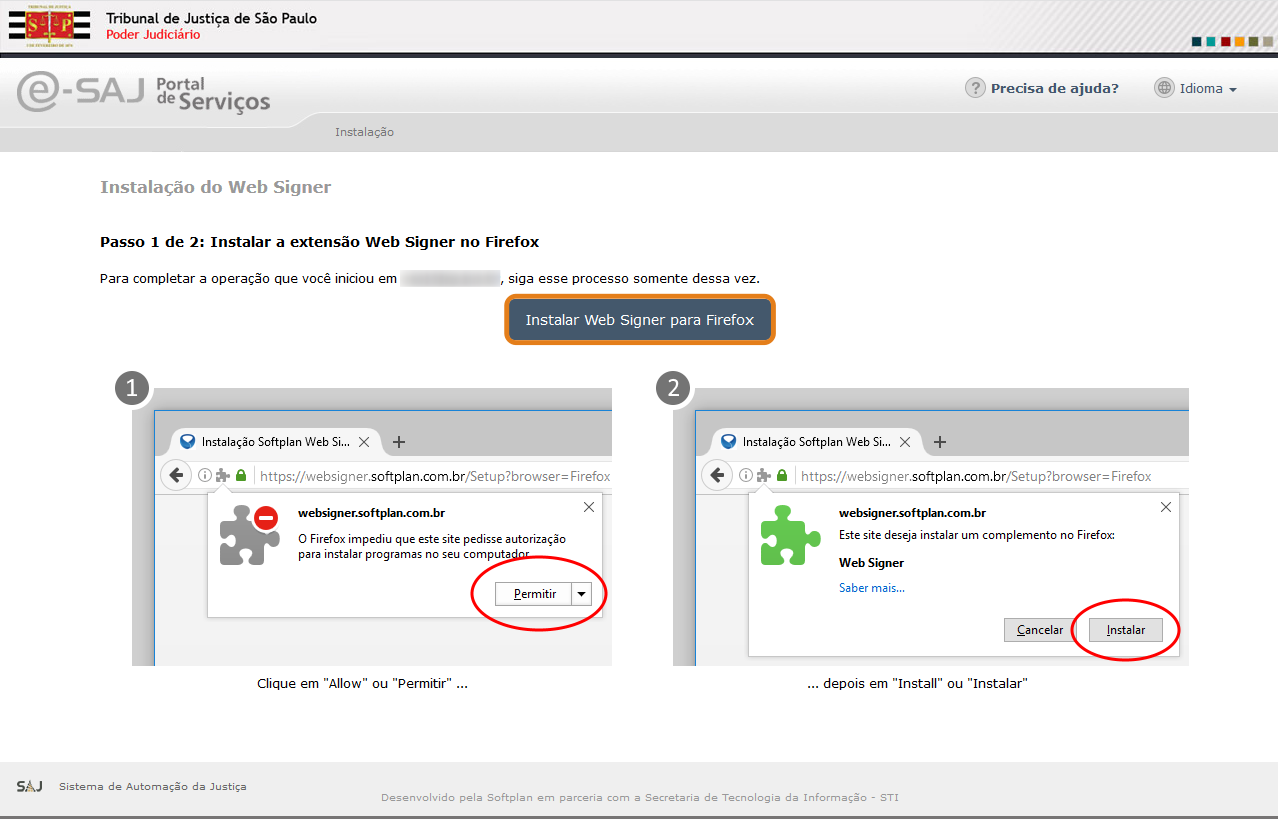Screen dimensions: 1278x820
Task: Pick the dark red color square
Action: [x=1226, y=42]
